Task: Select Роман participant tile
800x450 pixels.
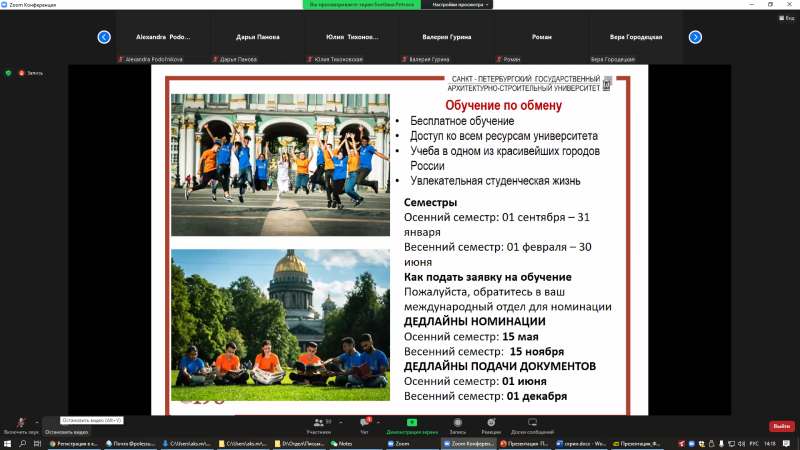Action: [541, 37]
